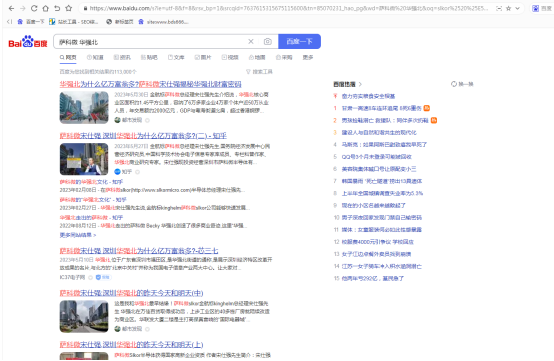This screenshot has width=554, height=361.
Task: Switch to the 采购 tab
Action: [284, 57]
